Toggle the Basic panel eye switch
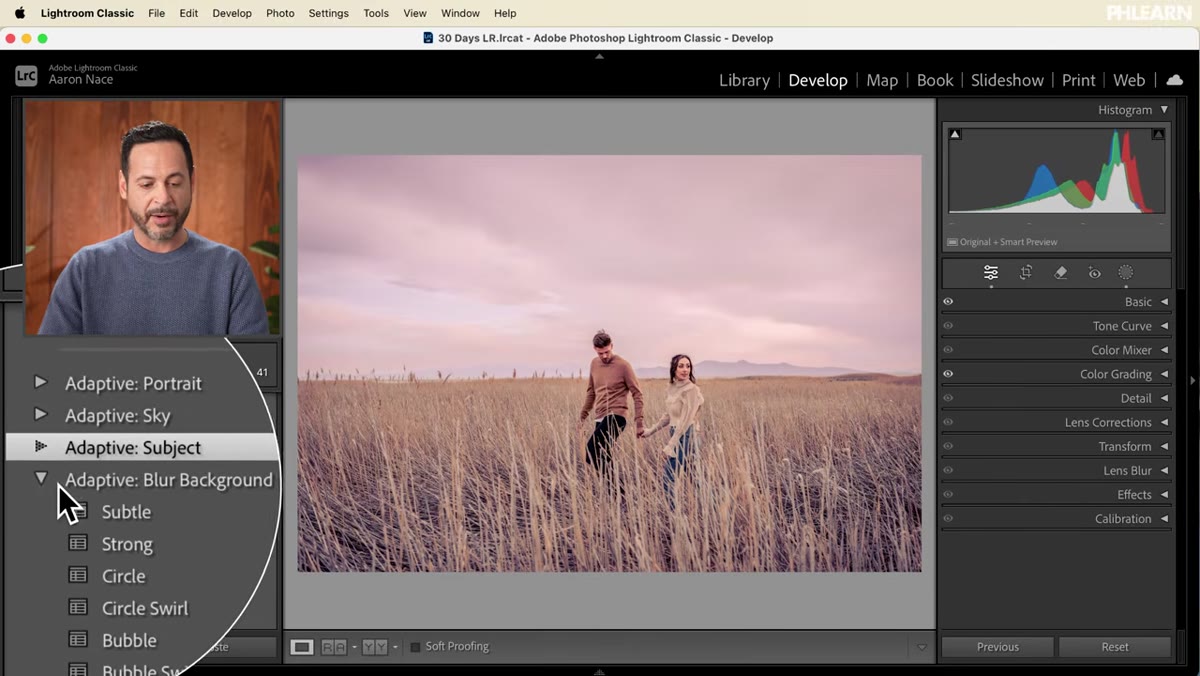1200x676 pixels. click(x=948, y=302)
